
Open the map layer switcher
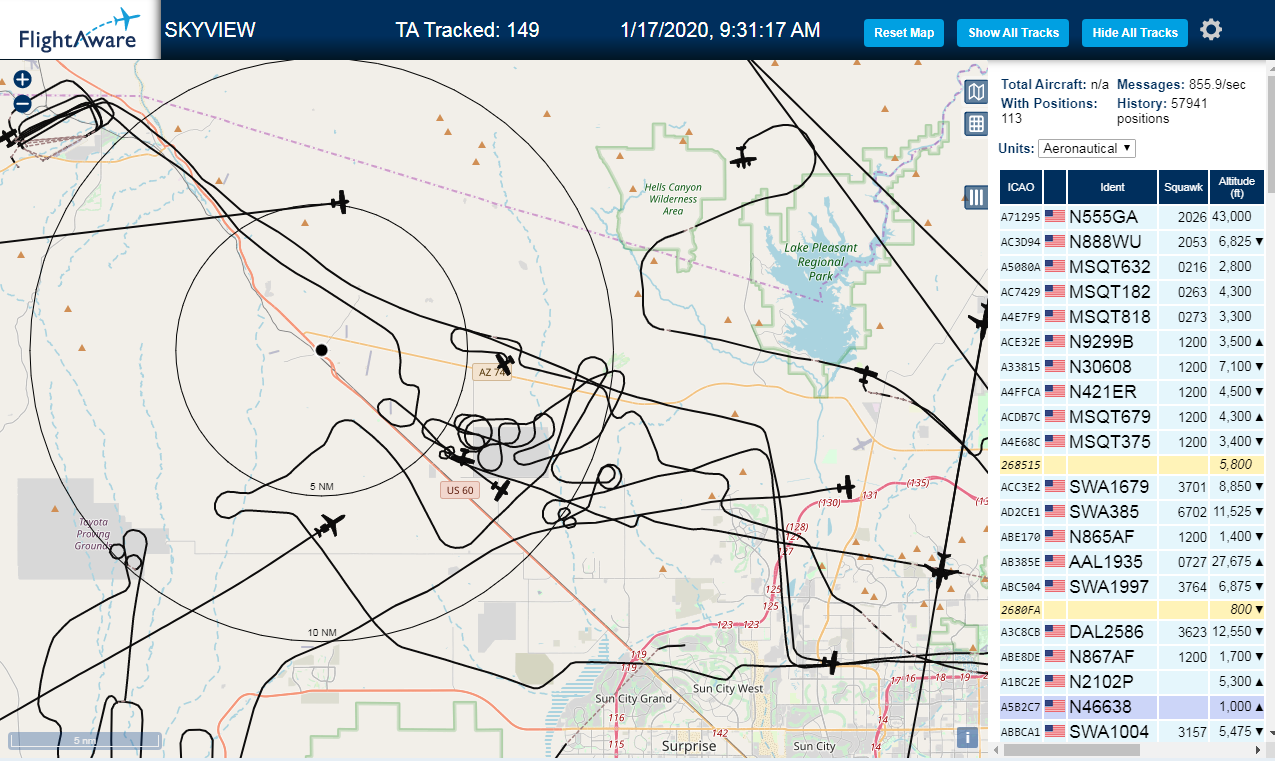(x=976, y=93)
